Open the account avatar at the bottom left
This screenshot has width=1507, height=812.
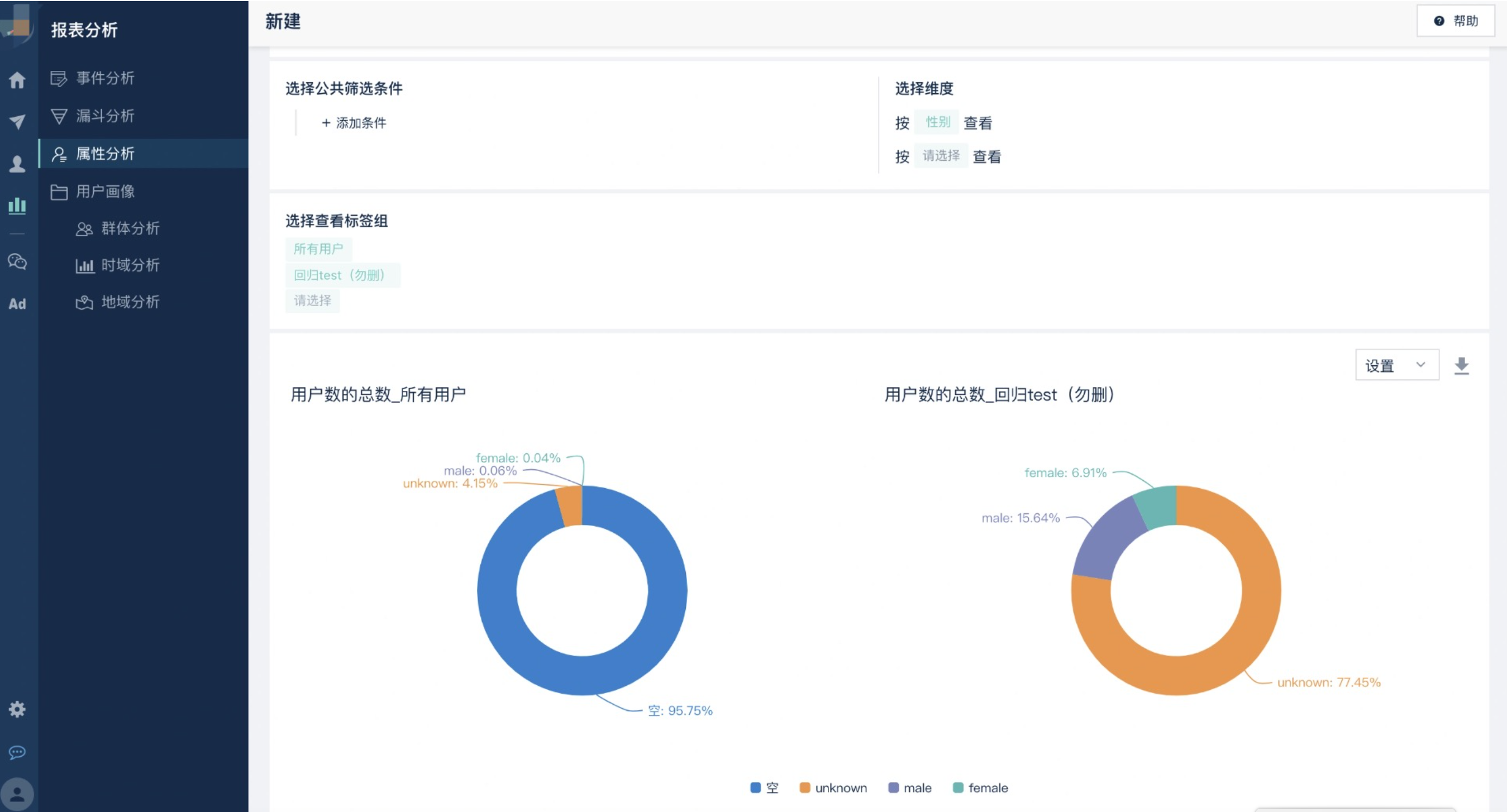tap(17, 794)
